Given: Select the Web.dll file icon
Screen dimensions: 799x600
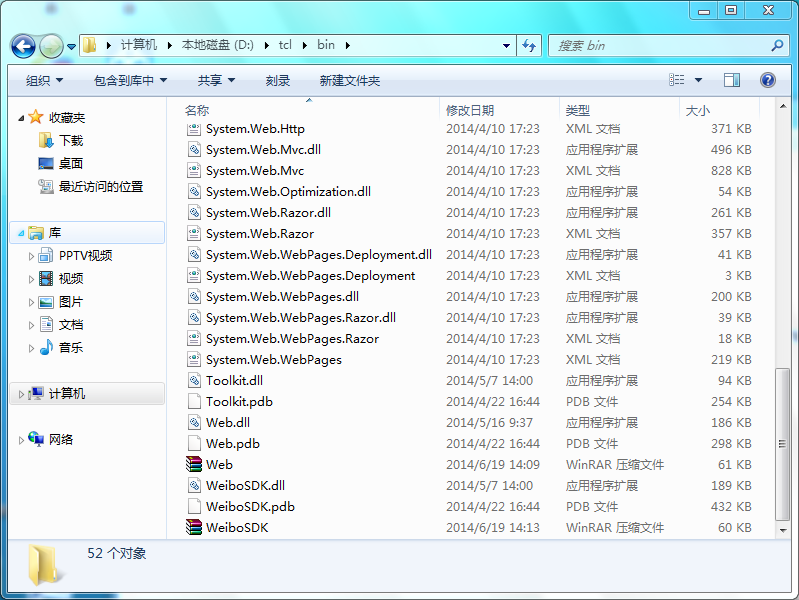Looking at the screenshot, I should pyautogui.click(x=194, y=423).
